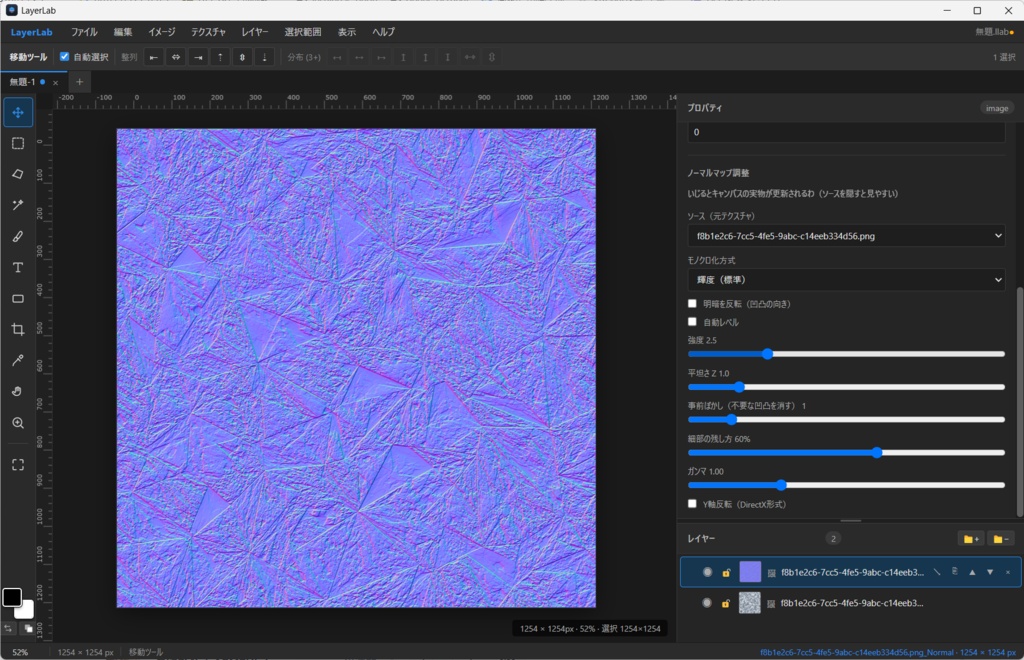
Task: Click the black foreground color swatch
Action: [x=12, y=597]
